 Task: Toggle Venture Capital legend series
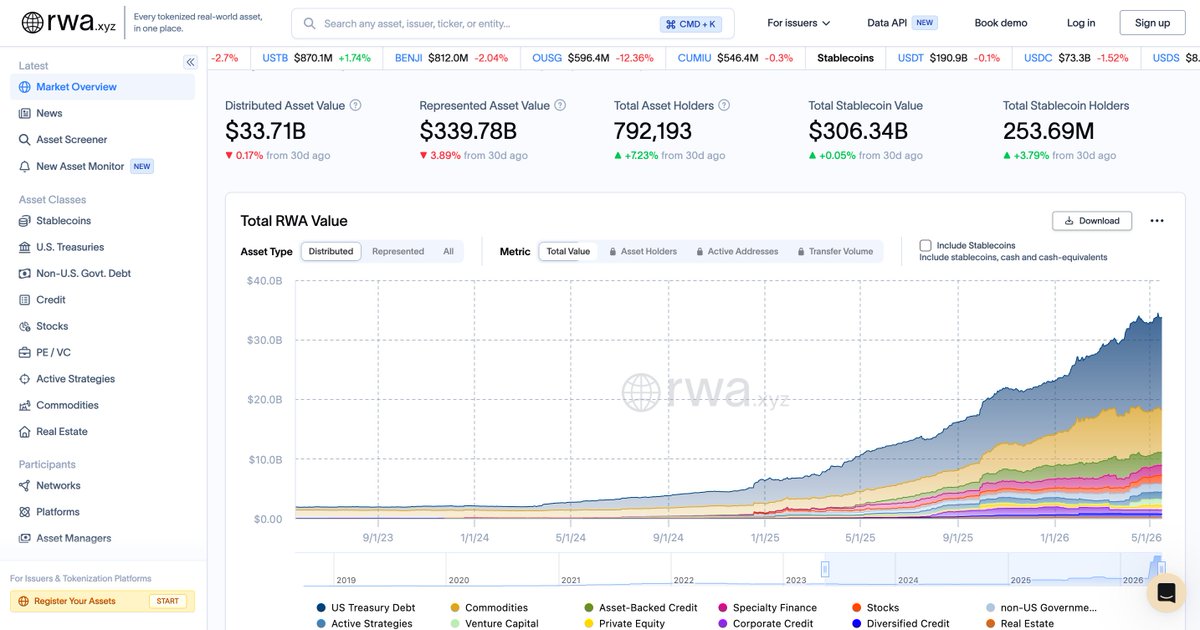pyautogui.click(x=494, y=623)
